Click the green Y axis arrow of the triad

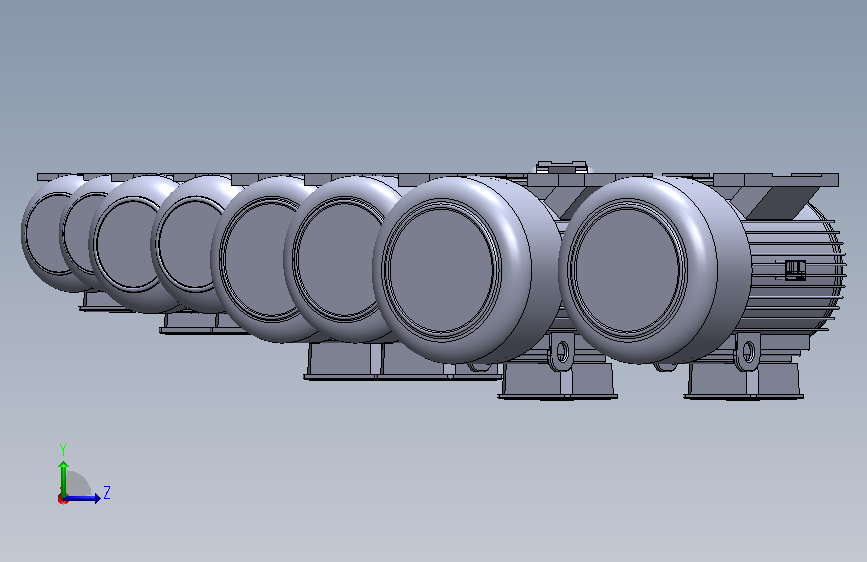64,479
